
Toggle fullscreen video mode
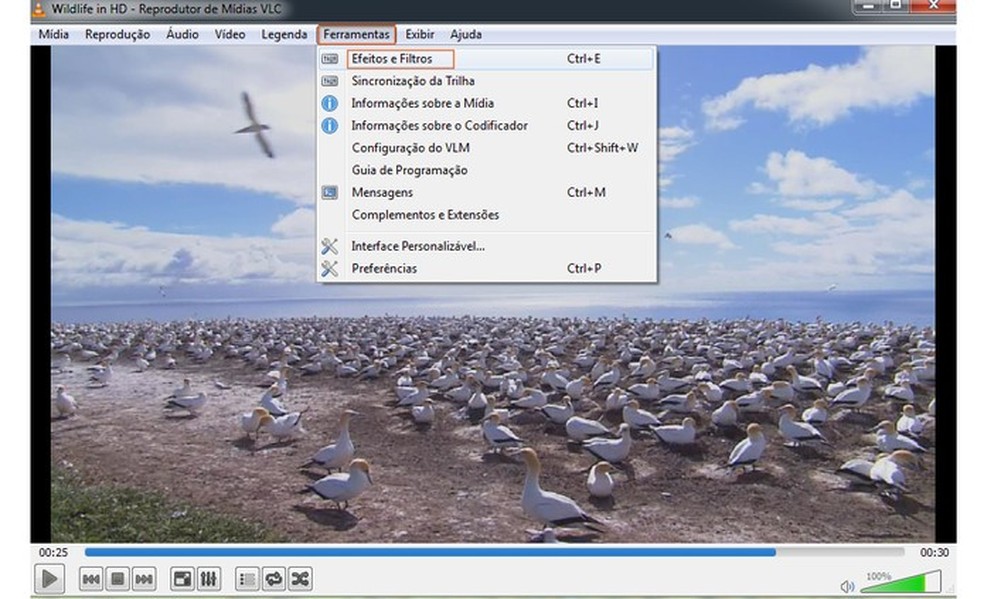tap(182, 578)
